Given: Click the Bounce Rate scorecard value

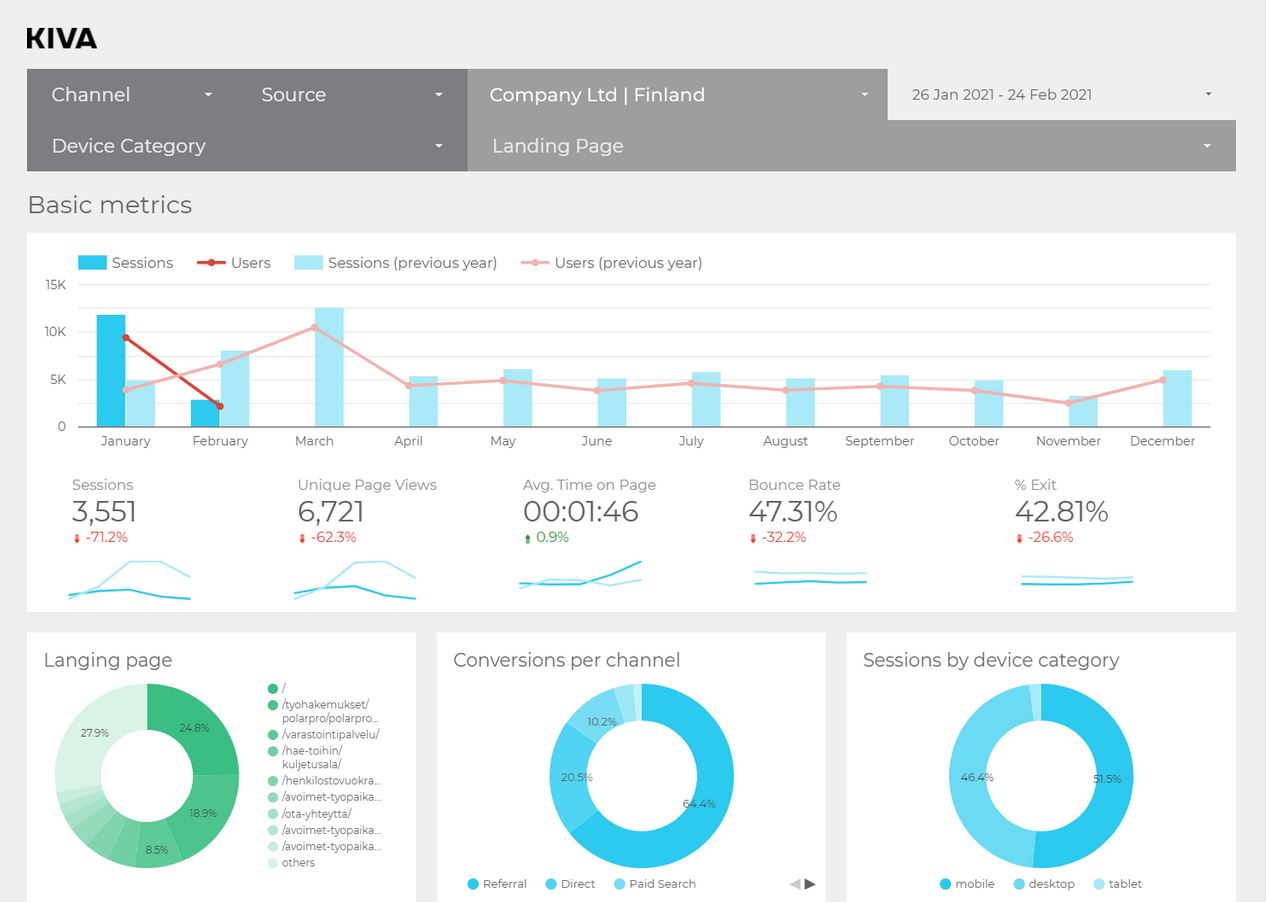Looking at the screenshot, I should pos(792,512).
